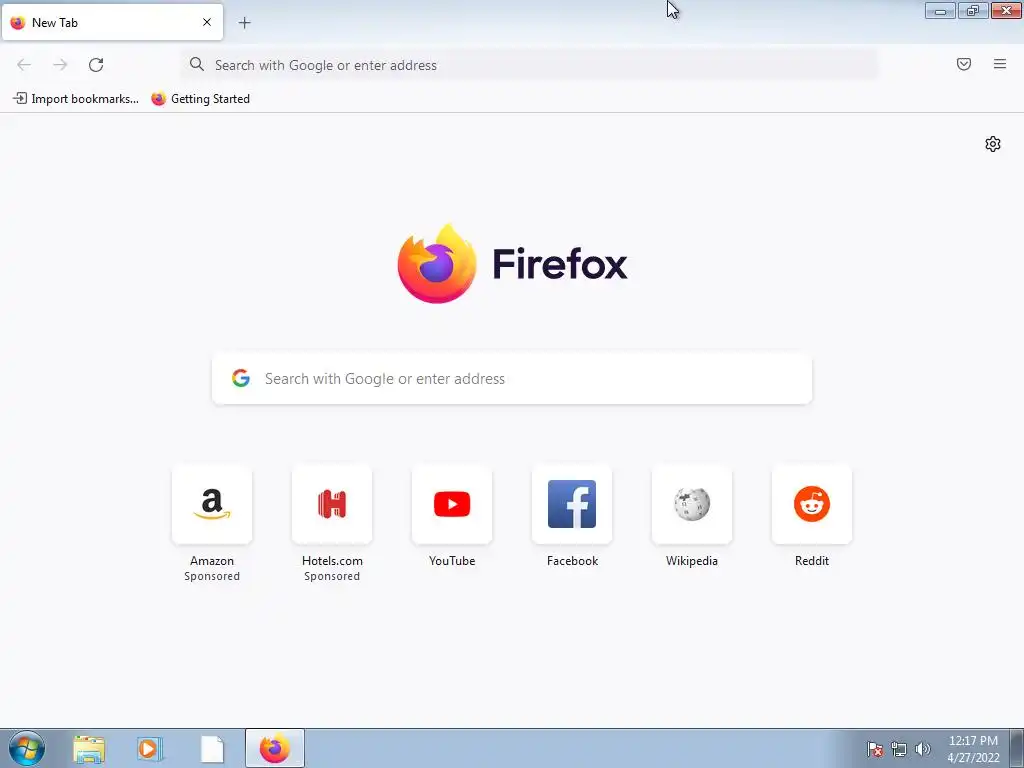The image size is (1024, 768).
Task: Click the network tray icon
Action: coord(899,749)
